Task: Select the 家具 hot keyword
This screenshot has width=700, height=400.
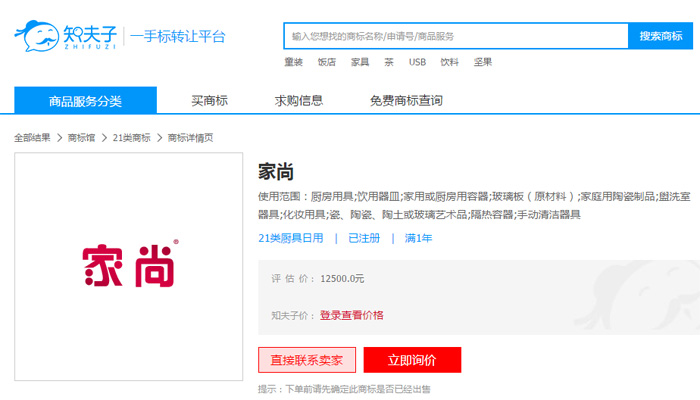Action: (360, 62)
